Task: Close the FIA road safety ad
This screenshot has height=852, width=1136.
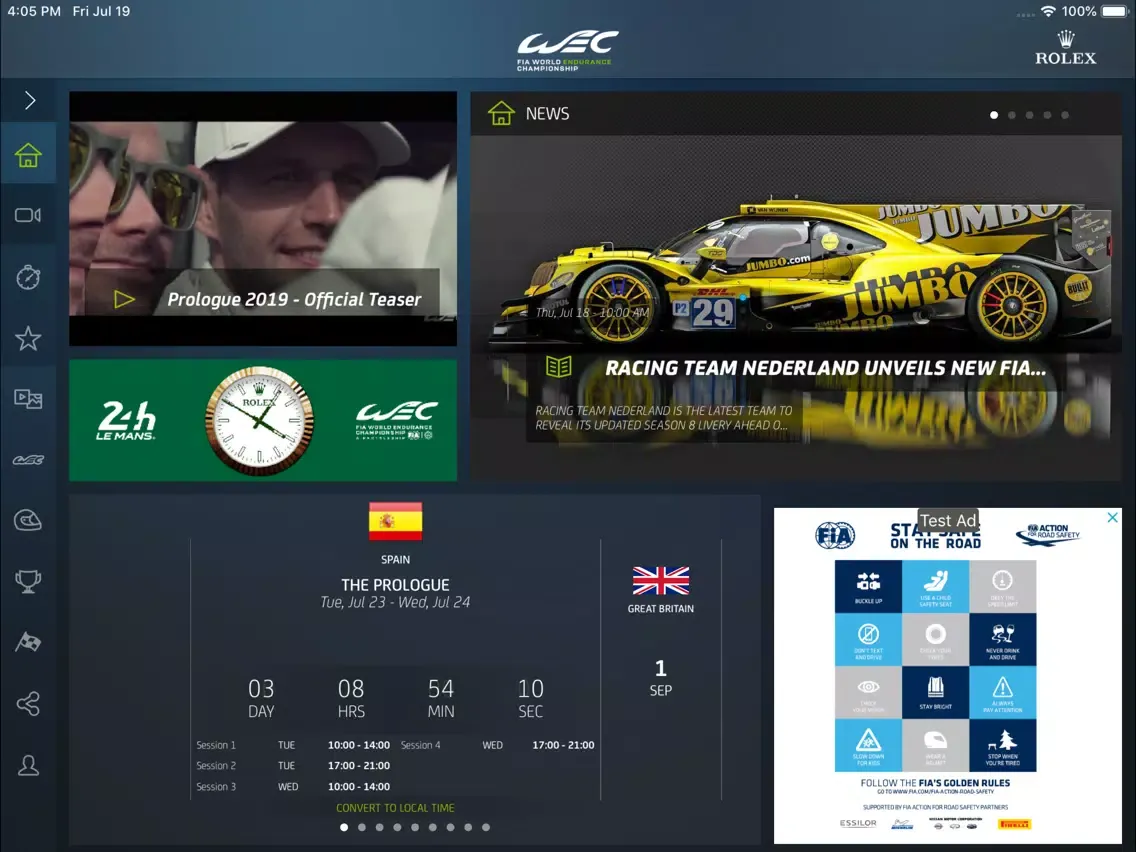Action: 1113,517
